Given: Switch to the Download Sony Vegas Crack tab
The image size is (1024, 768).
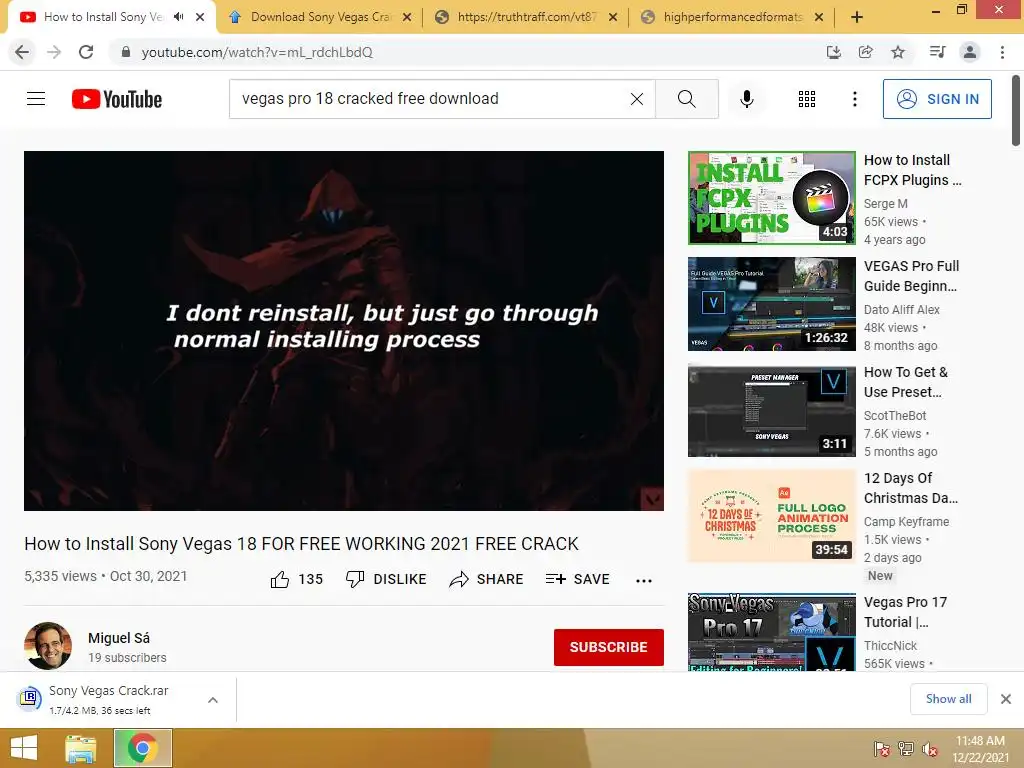Looking at the screenshot, I should [320, 17].
